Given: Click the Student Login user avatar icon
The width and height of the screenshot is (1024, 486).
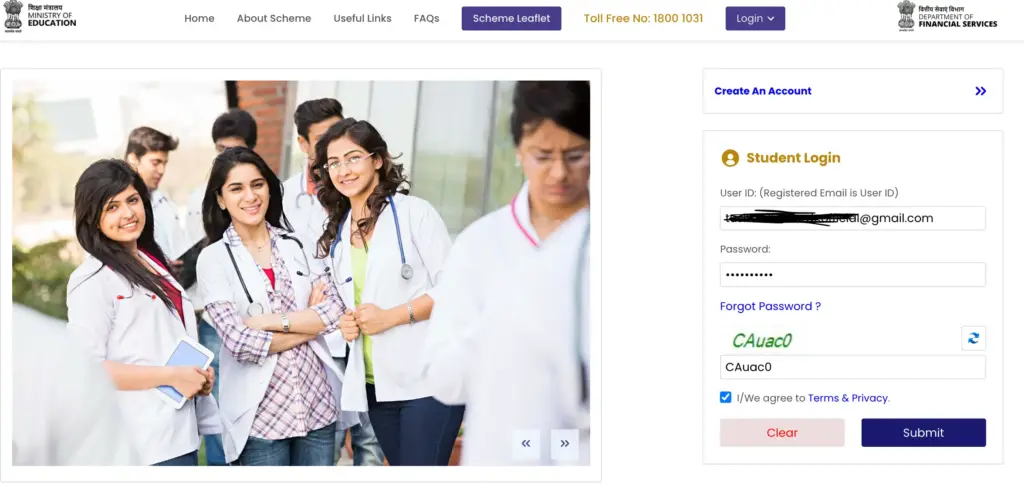Looking at the screenshot, I should 730,158.
